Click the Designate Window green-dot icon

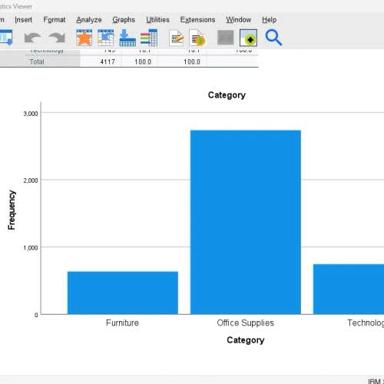(248, 38)
